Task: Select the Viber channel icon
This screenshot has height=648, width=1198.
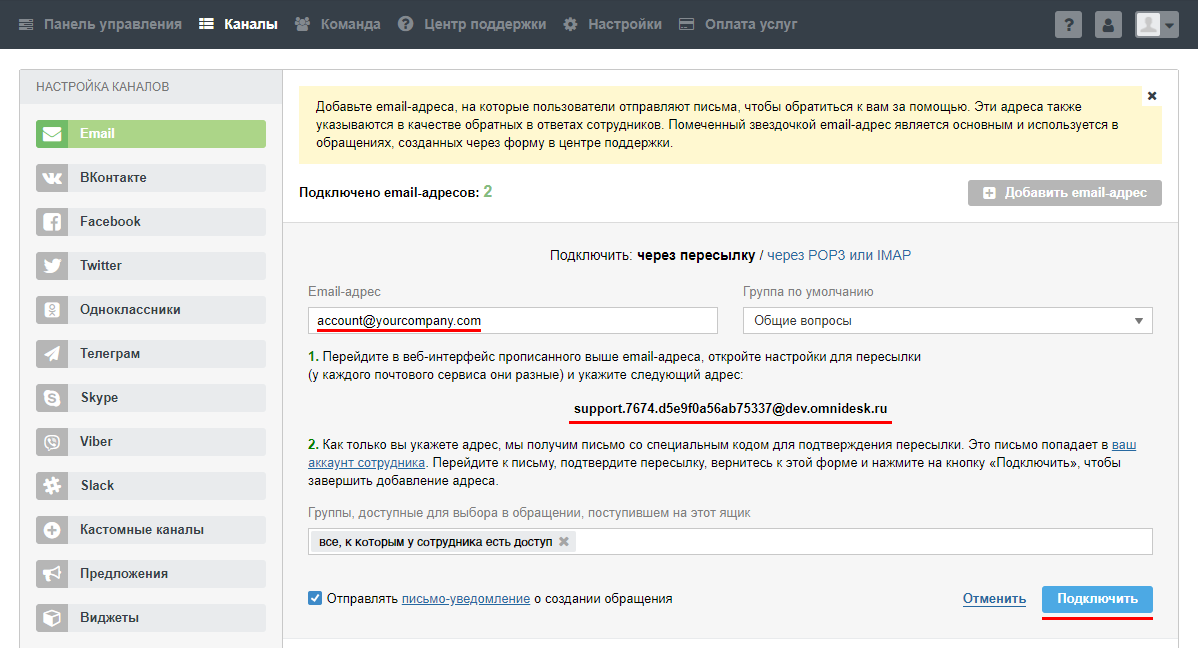Action: coord(51,442)
